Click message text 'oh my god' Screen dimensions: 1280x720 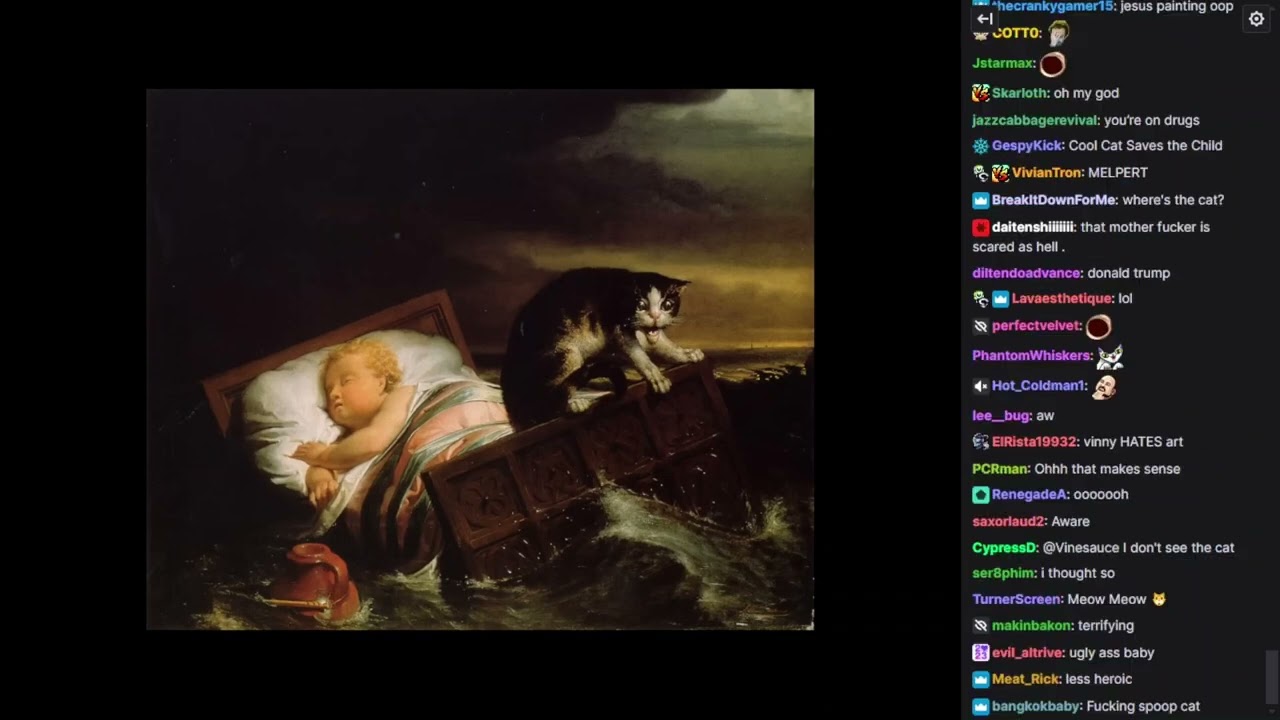(x=1086, y=93)
